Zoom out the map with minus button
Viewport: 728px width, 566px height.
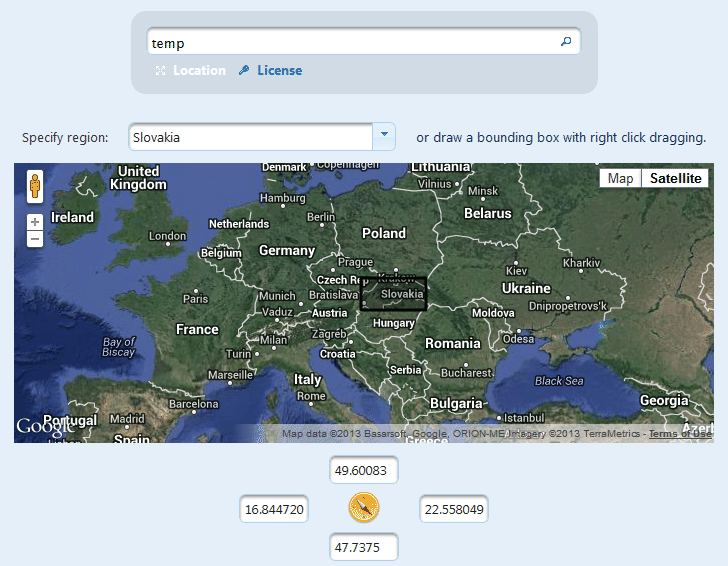[35, 239]
